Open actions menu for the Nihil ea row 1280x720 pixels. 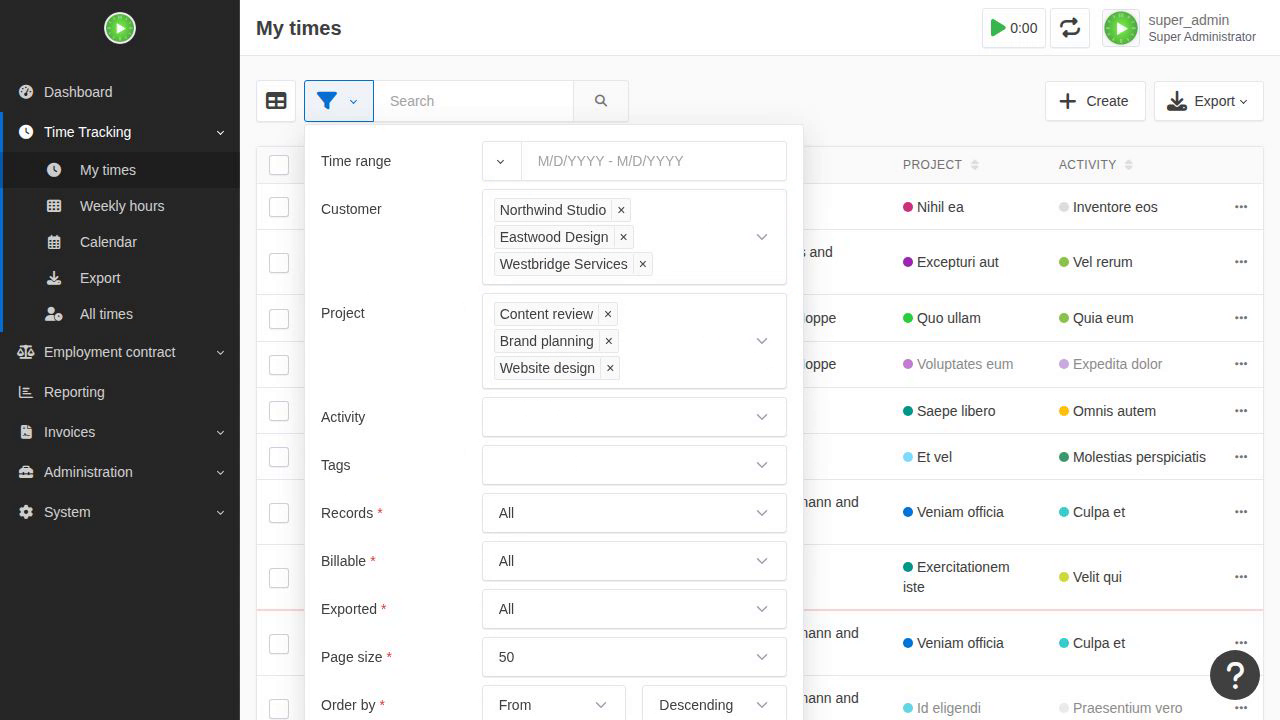coord(1241,207)
